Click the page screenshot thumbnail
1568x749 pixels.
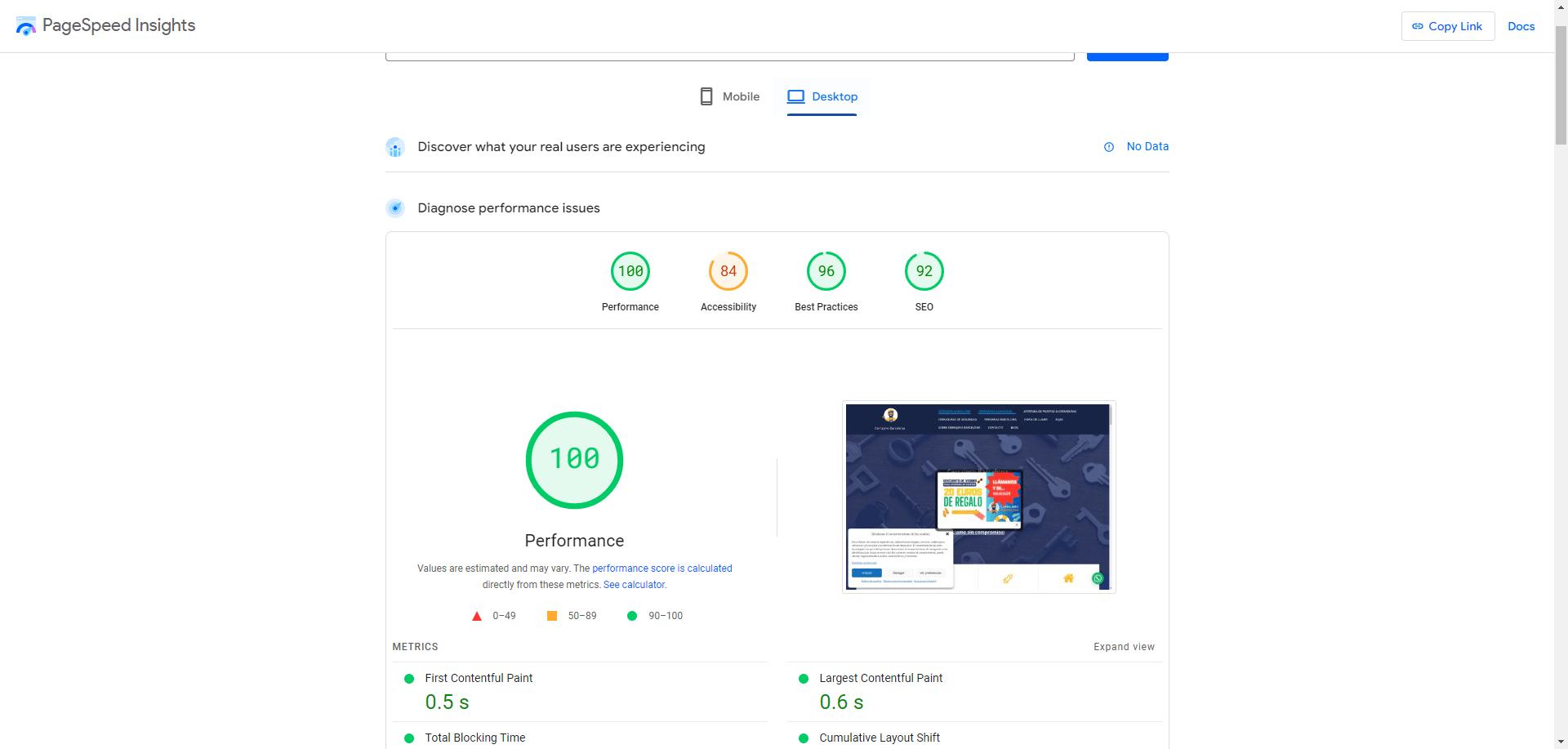978,497
